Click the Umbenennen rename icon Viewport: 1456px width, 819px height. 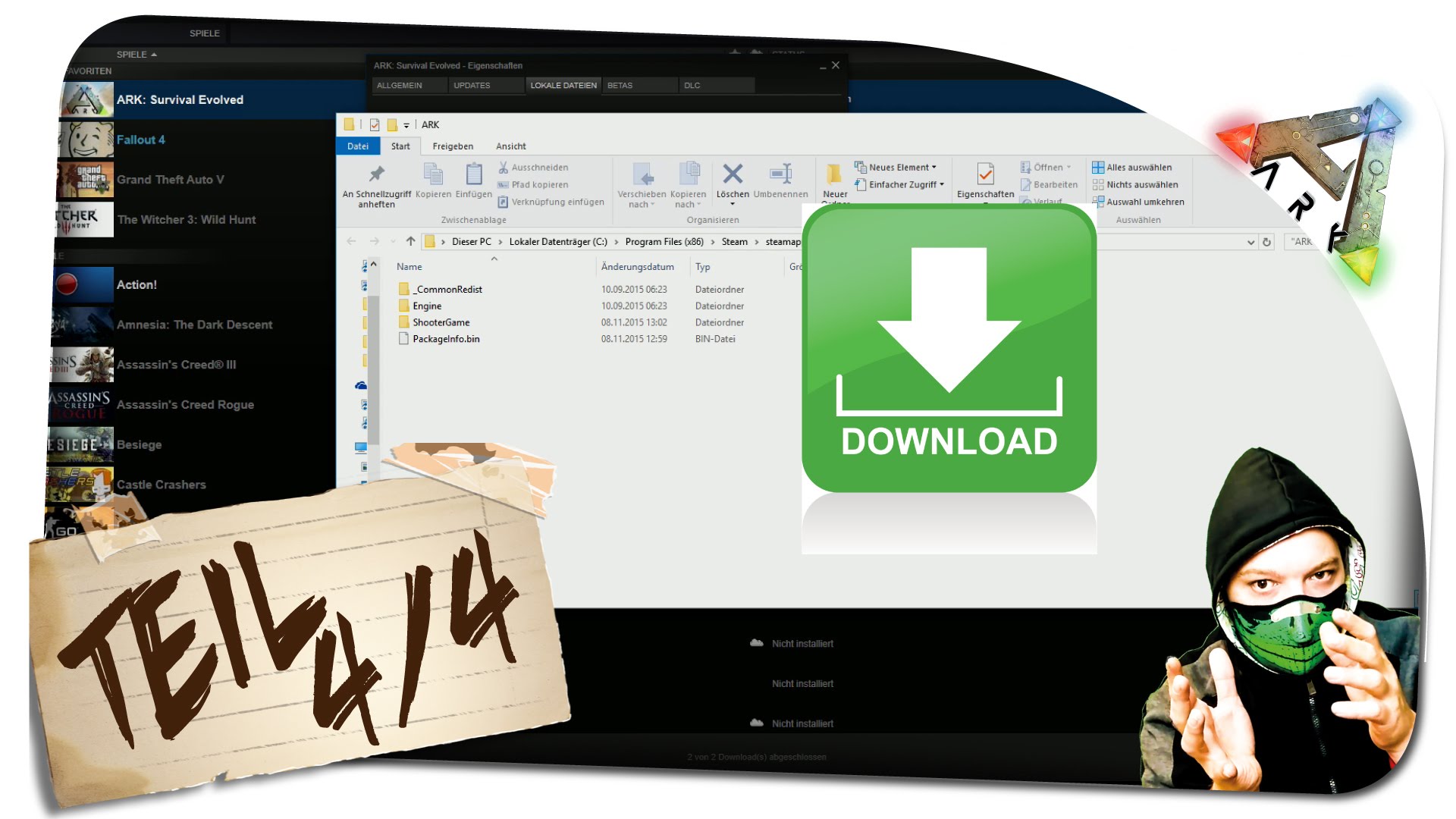pyautogui.click(x=781, y=174)
